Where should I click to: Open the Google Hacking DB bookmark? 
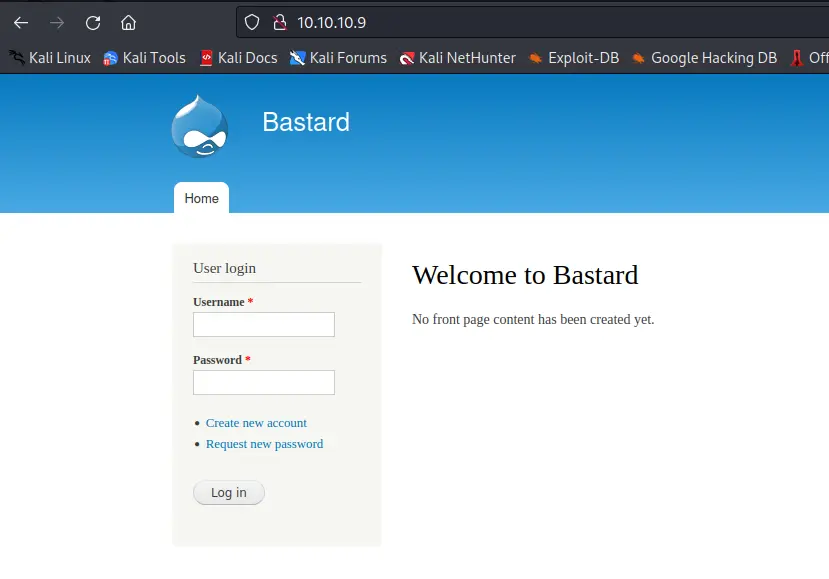704,58
